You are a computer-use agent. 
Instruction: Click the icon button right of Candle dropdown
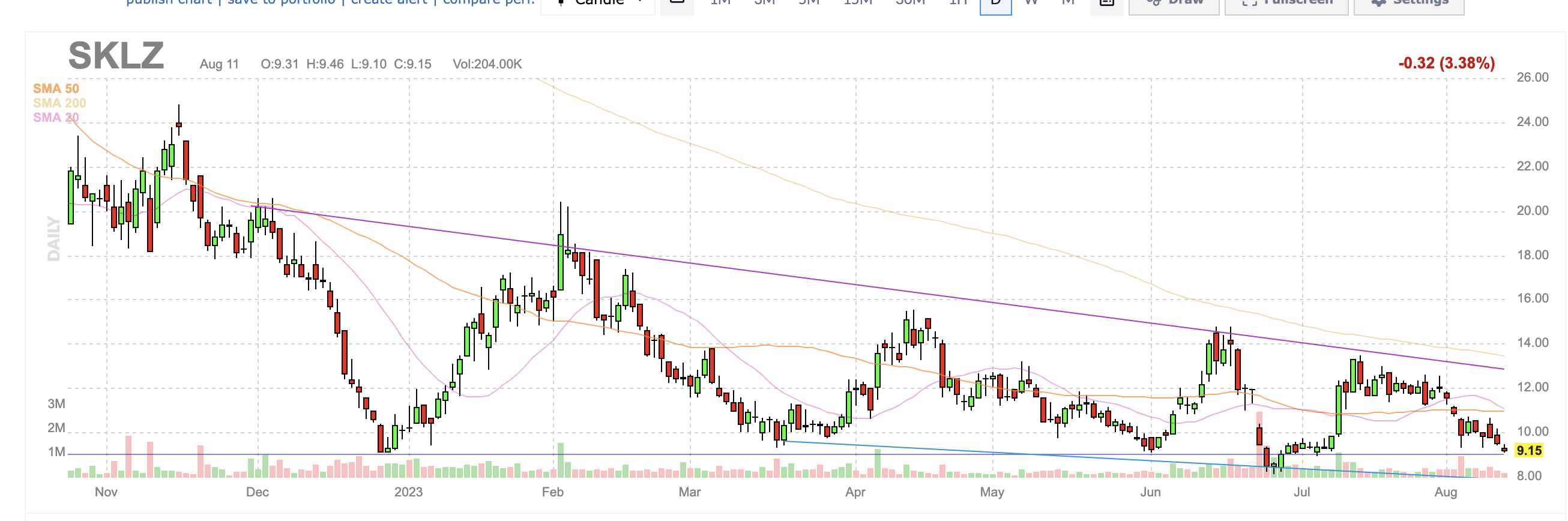[677, 4]
